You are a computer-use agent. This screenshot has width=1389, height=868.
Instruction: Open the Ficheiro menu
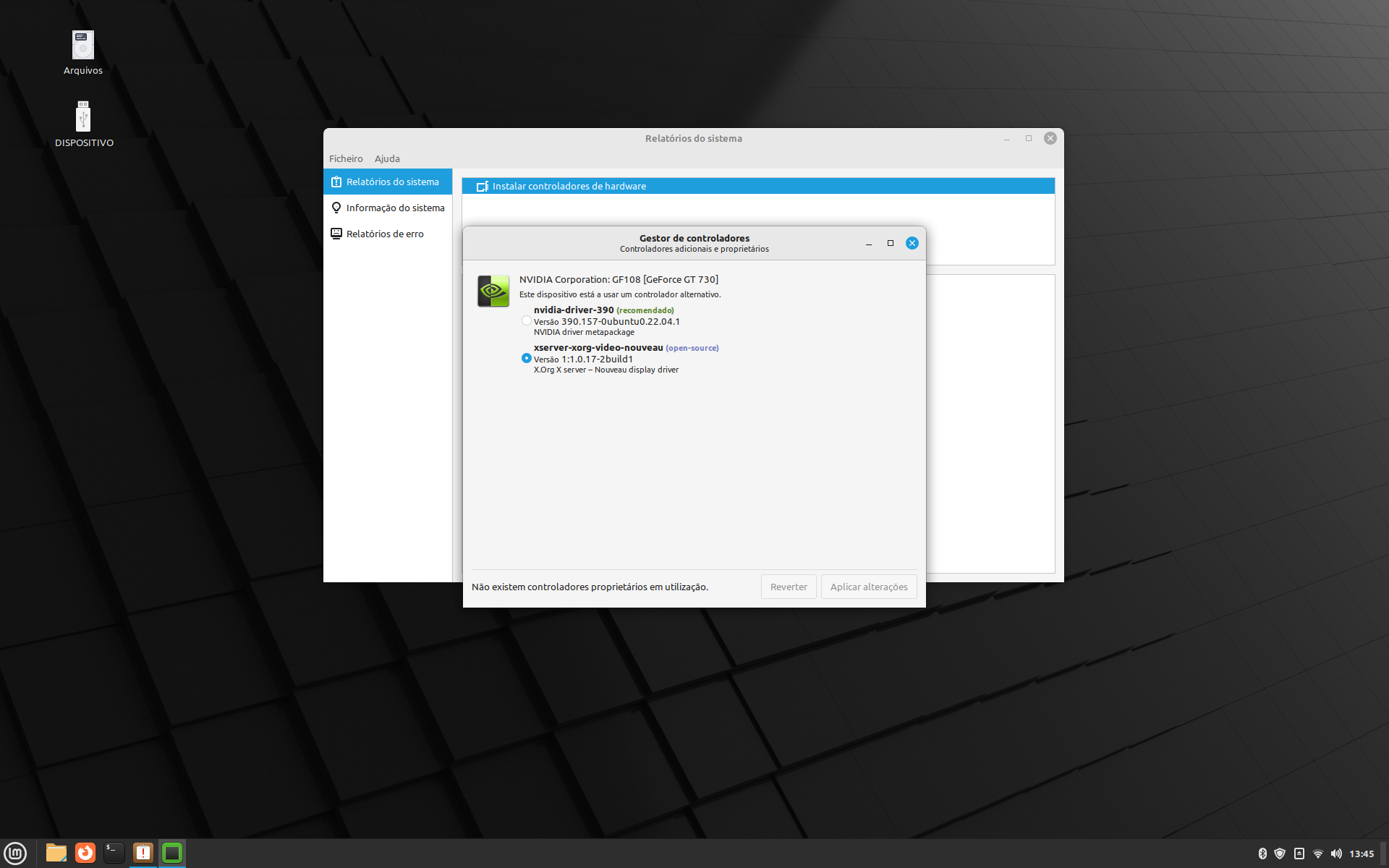tap(346, 158)
